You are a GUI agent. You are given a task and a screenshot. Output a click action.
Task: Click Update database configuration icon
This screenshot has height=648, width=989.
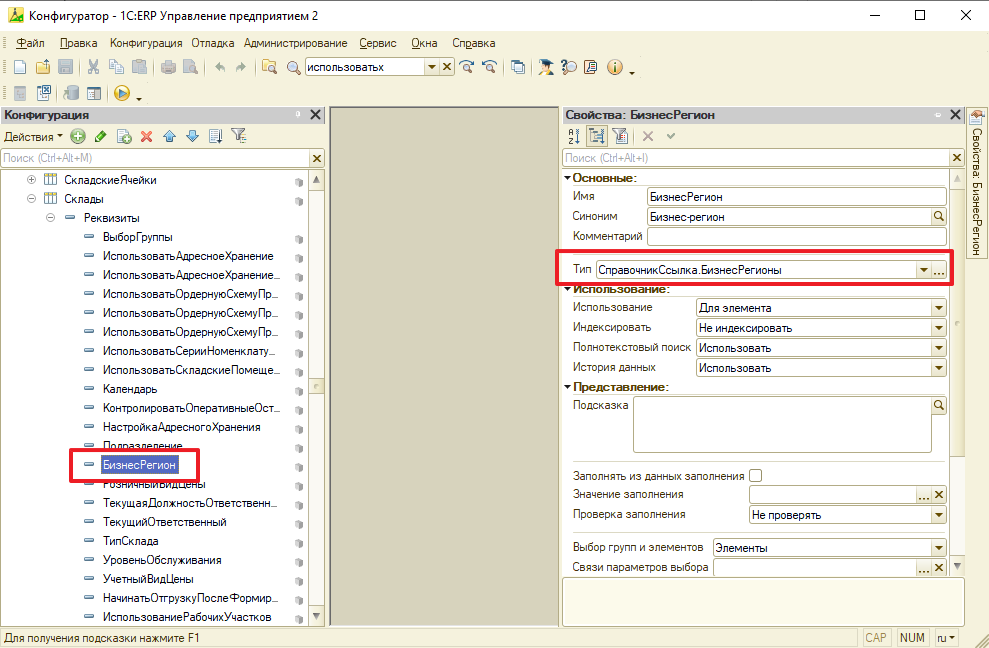click(x=71, y=93)
